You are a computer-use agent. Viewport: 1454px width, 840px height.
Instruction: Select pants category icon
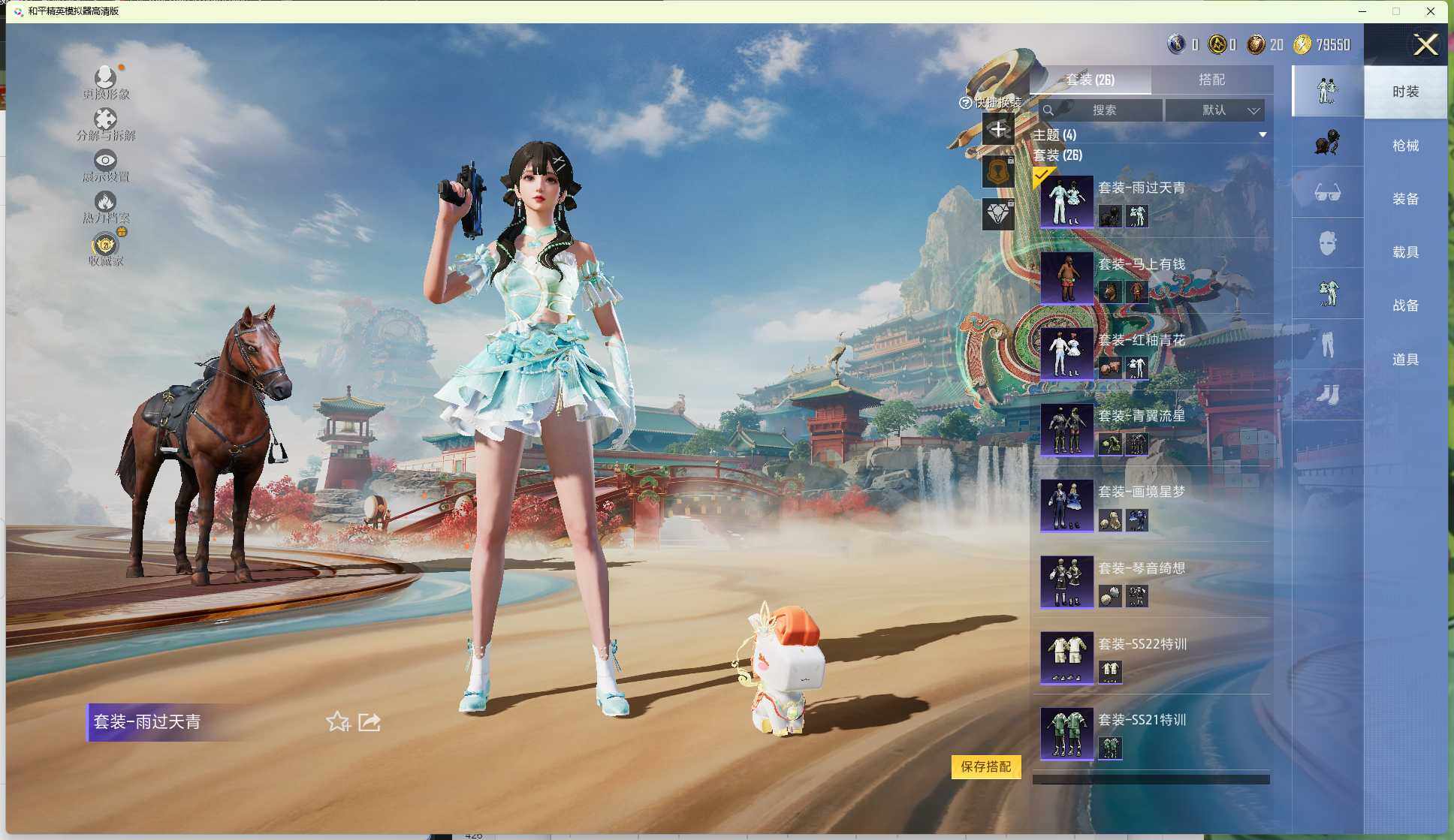point(1327,344)
